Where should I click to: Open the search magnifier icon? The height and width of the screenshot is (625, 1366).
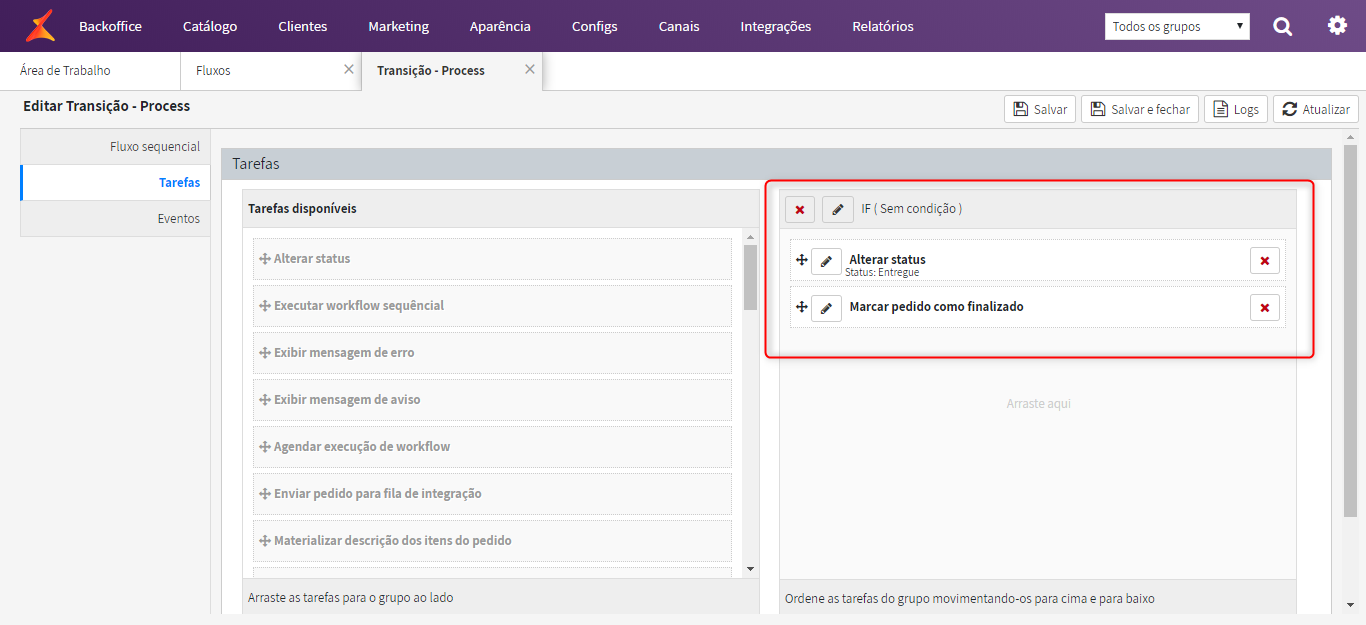pos(1283,26)
